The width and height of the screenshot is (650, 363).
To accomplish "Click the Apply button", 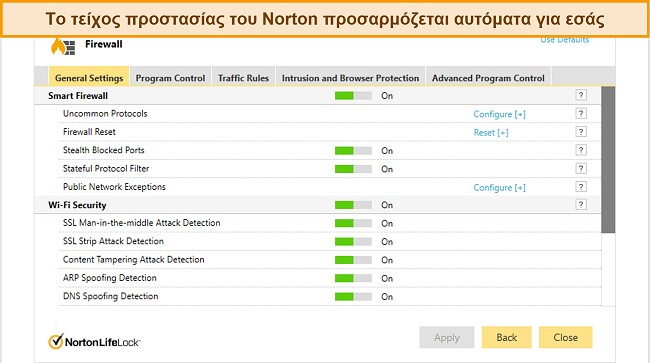I will click(x=447, y=337).
